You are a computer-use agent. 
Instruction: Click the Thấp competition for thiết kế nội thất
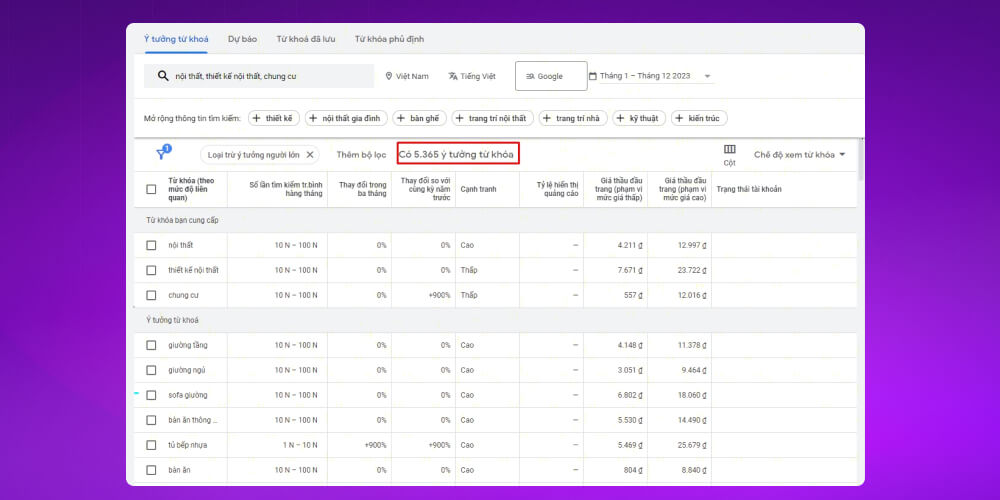pos(469,270)
